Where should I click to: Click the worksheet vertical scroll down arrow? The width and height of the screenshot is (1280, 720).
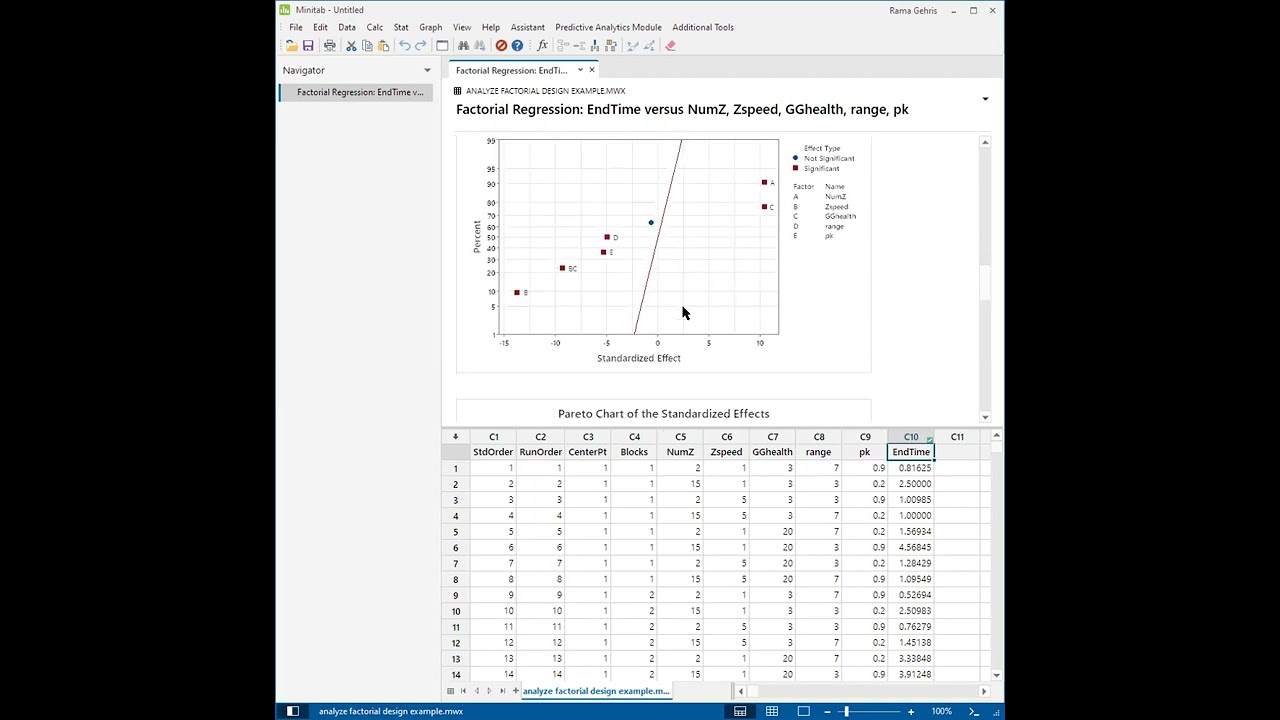[997, 676]
